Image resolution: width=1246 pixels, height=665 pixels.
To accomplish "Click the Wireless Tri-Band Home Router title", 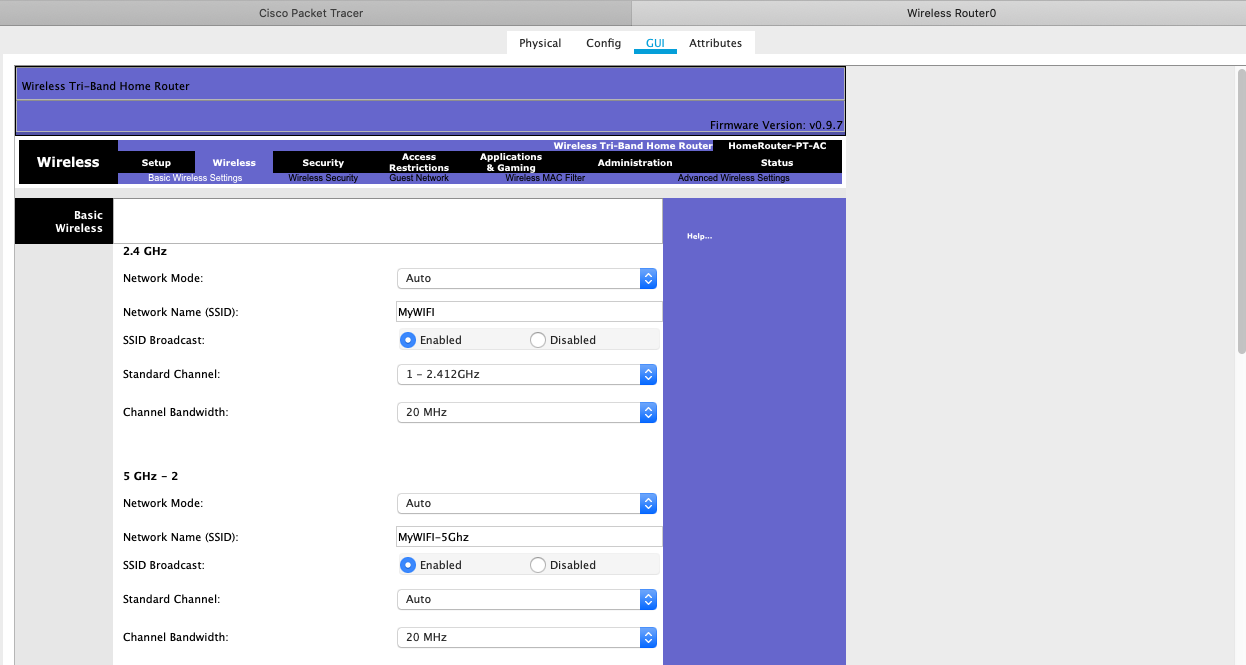I will [106, 86].
